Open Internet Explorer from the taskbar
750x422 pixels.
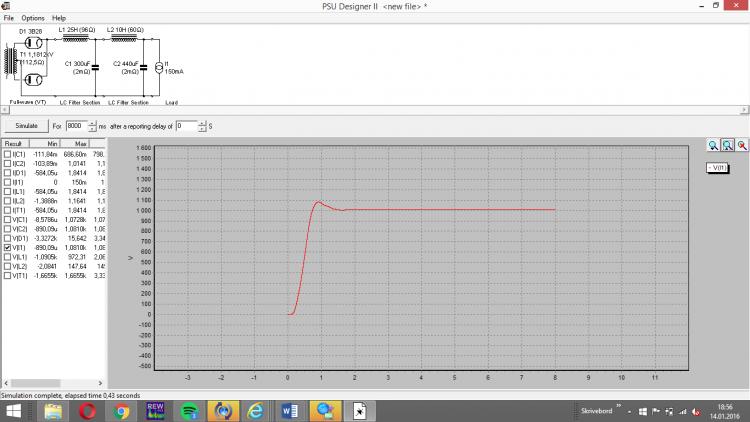point(256,411)
